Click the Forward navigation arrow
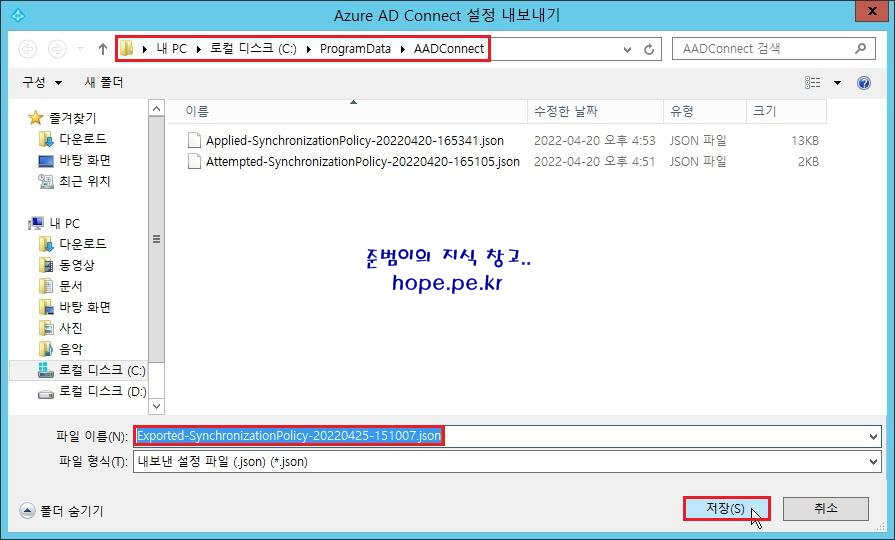 click(x=57, y=49)
